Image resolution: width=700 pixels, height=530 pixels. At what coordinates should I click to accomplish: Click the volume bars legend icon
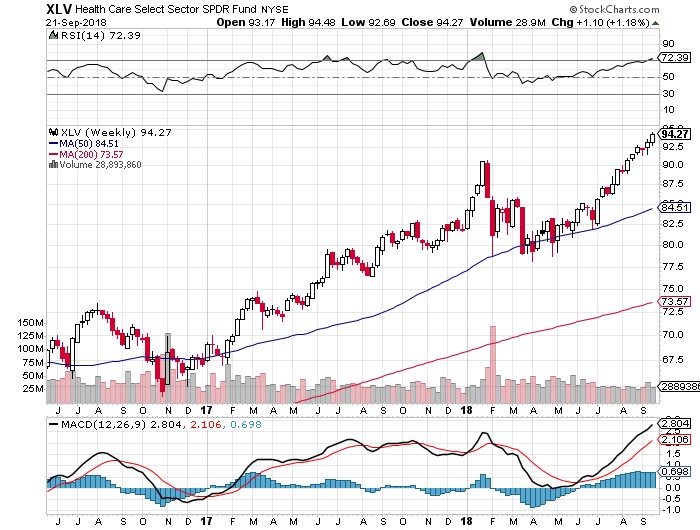[x=53, y=164]
